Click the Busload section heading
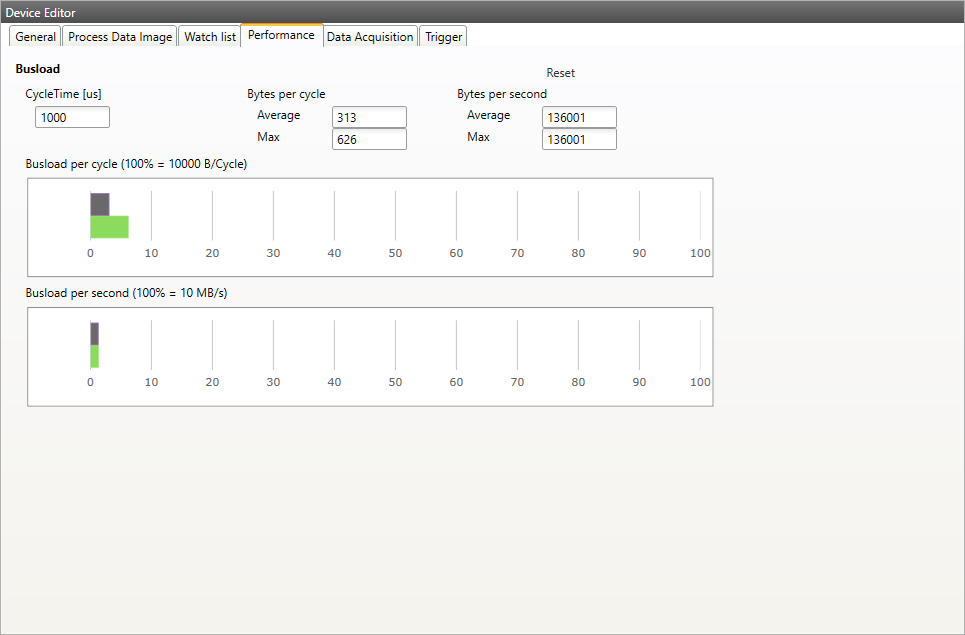This screenshot has height=635, width=965. coord(35,69)
